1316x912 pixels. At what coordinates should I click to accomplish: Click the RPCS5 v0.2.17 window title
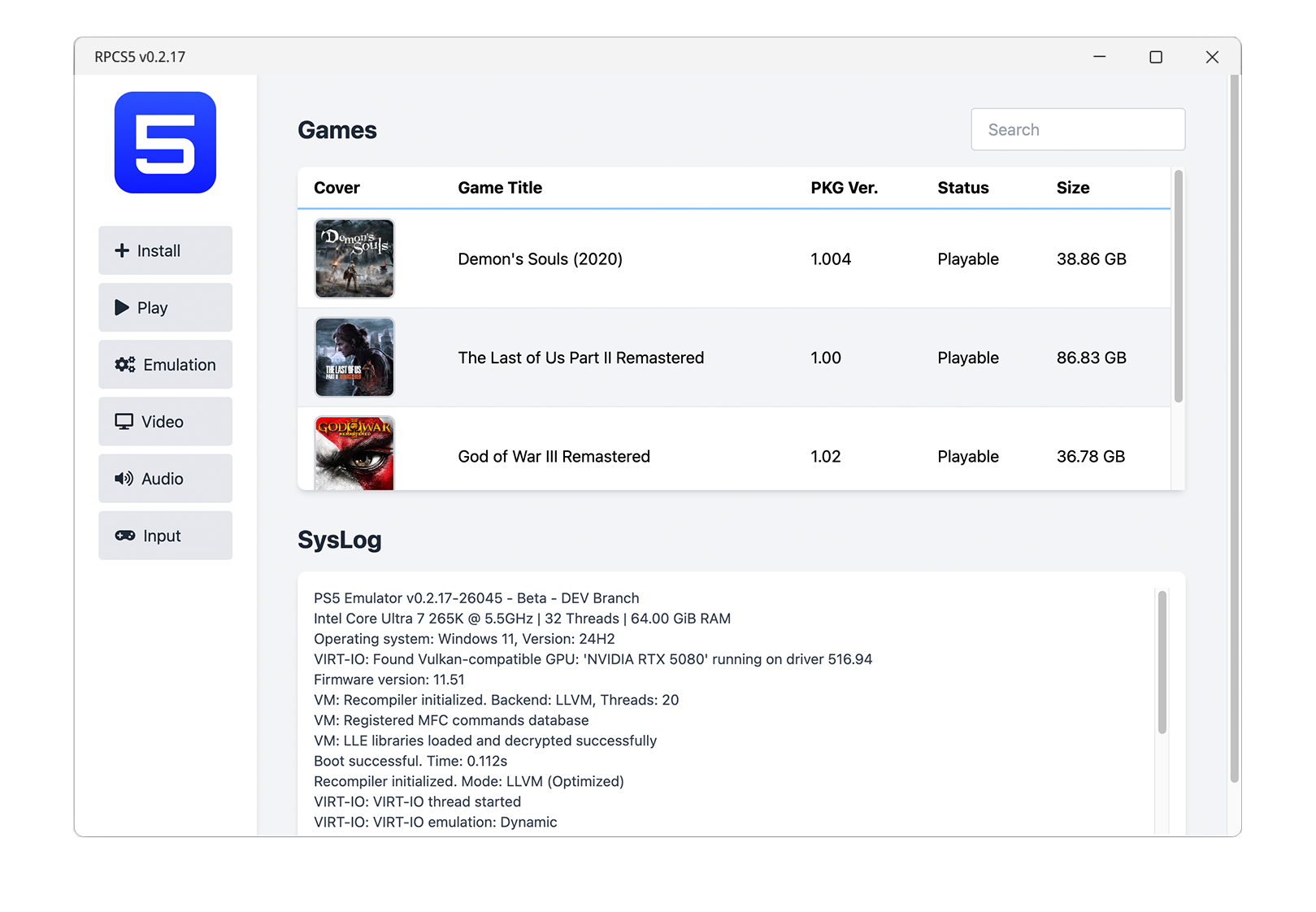(x=140, y=57)
